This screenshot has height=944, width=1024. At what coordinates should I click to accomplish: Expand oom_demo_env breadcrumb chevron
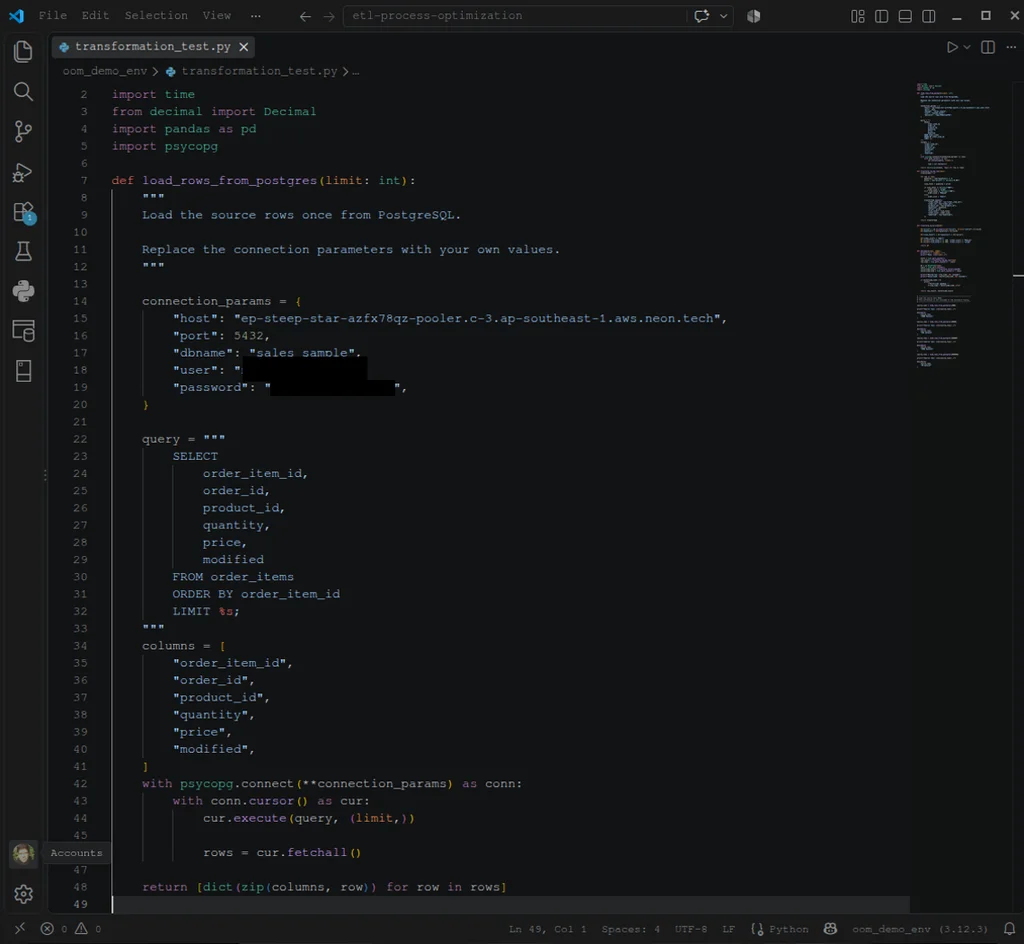pos(155,71)
